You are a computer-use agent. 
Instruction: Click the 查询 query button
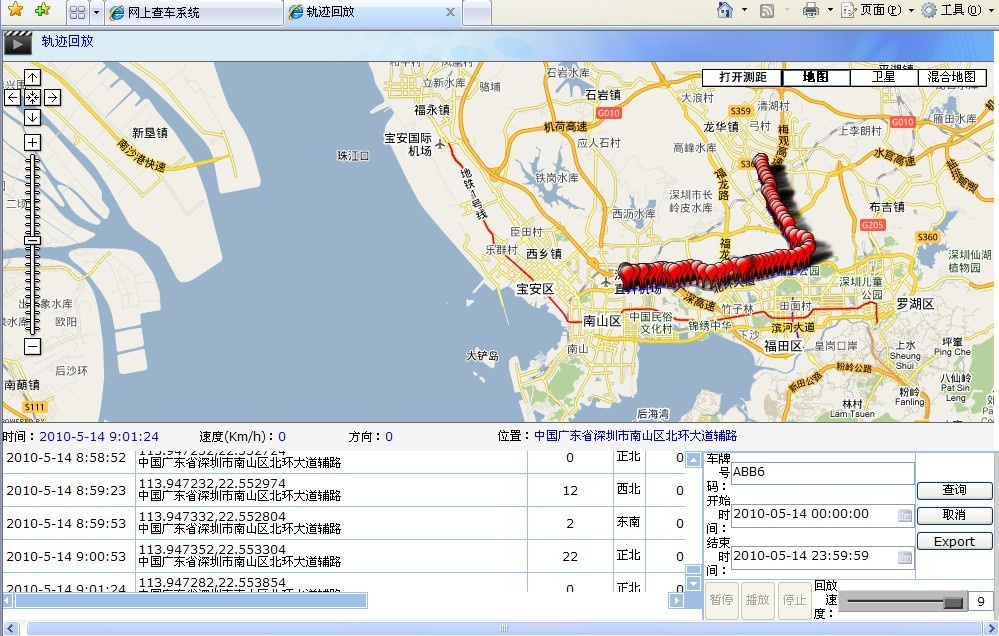pos(954,489)
